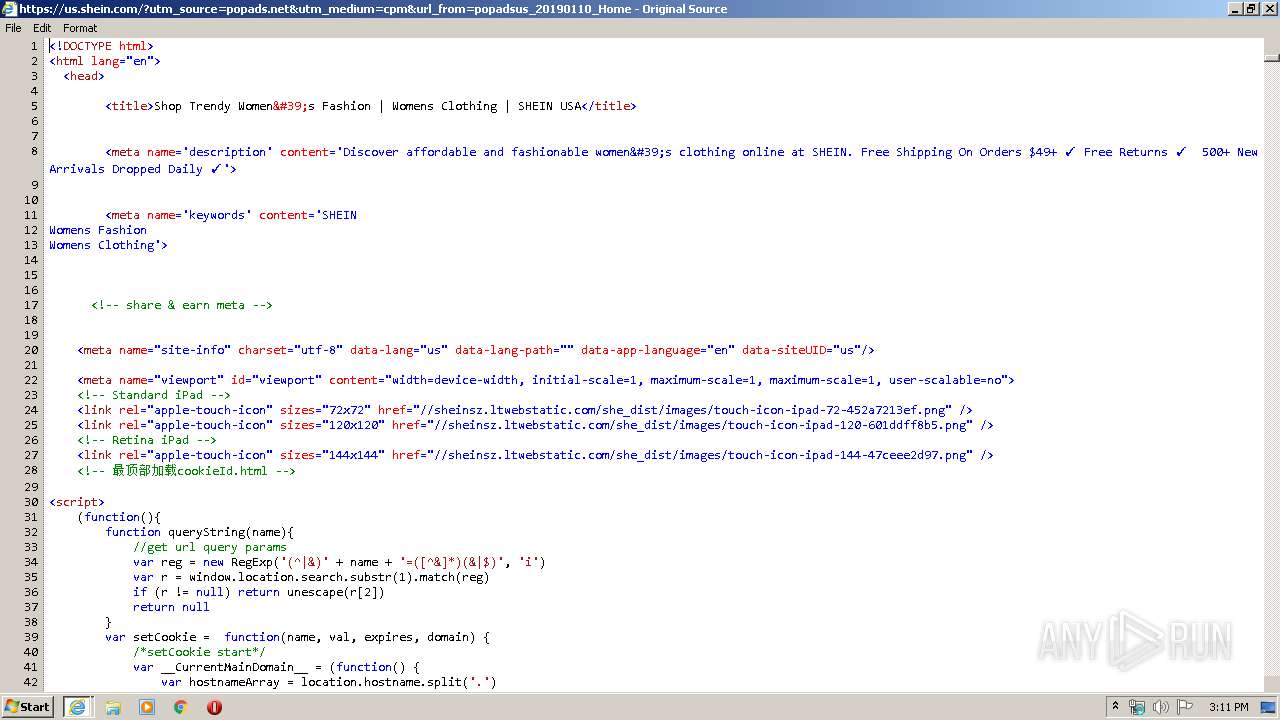1280x720 pixels.
Task: Click 'Womens Fashion' on line 12
Action: click(x=98, y=230)
